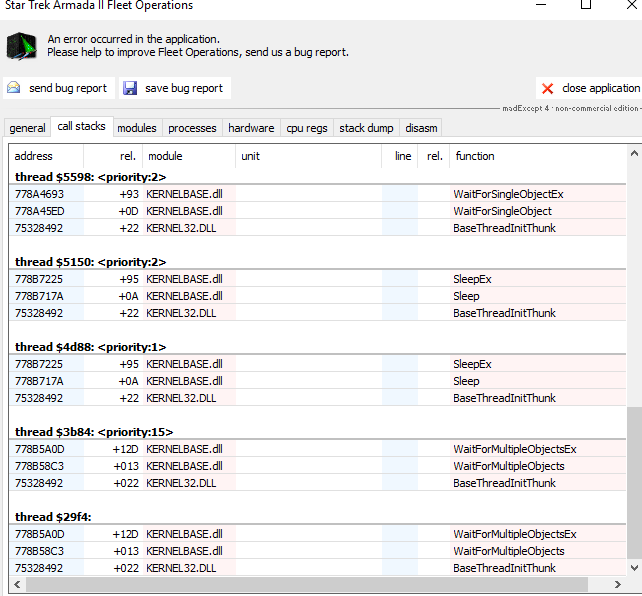Click Sleep under thread $4d88
This screenshot has width=642, height=596.
click(466, 381)
